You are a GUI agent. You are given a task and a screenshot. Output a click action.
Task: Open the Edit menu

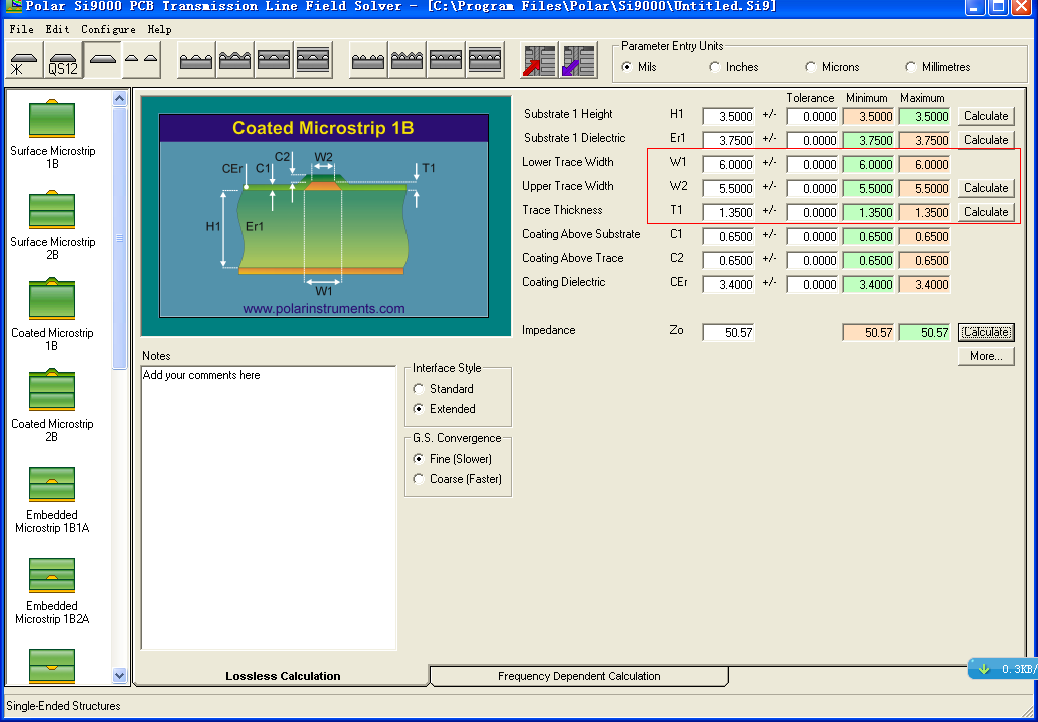pos(58,29)
